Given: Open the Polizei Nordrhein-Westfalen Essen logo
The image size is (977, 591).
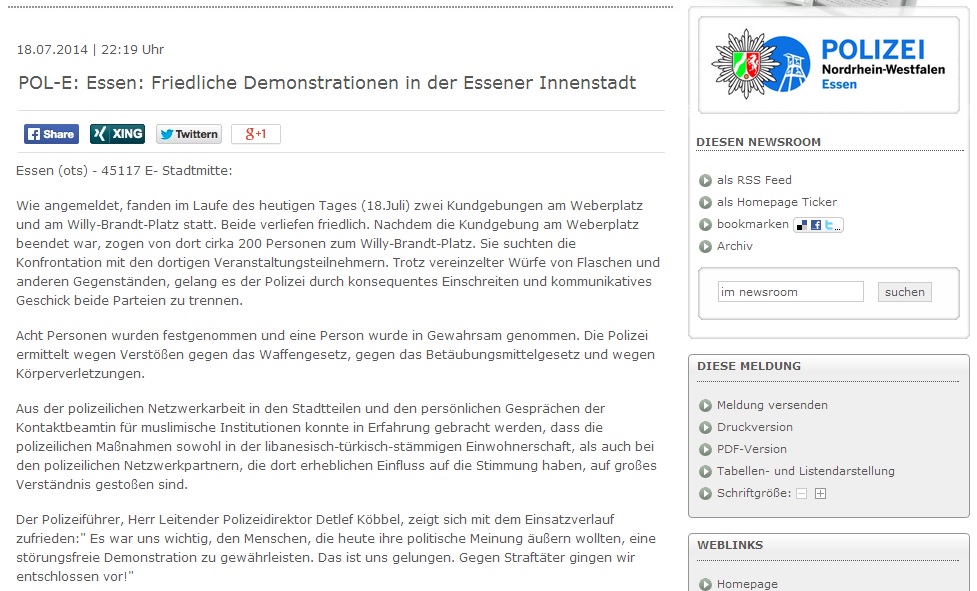Looking at the screenshot, I should point(828,65).
